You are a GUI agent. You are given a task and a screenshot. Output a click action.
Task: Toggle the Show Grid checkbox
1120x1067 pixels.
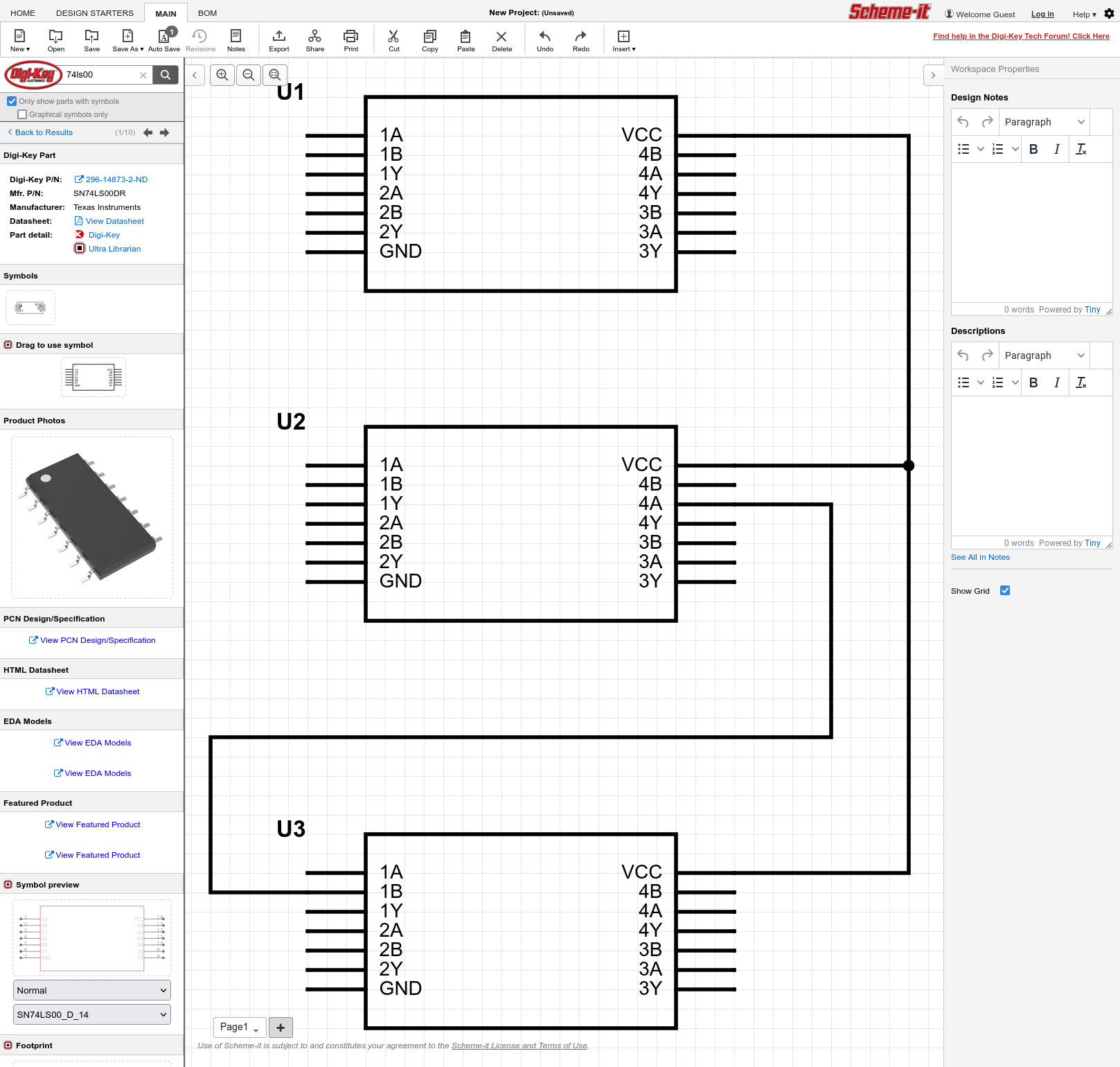(1005, 590)
